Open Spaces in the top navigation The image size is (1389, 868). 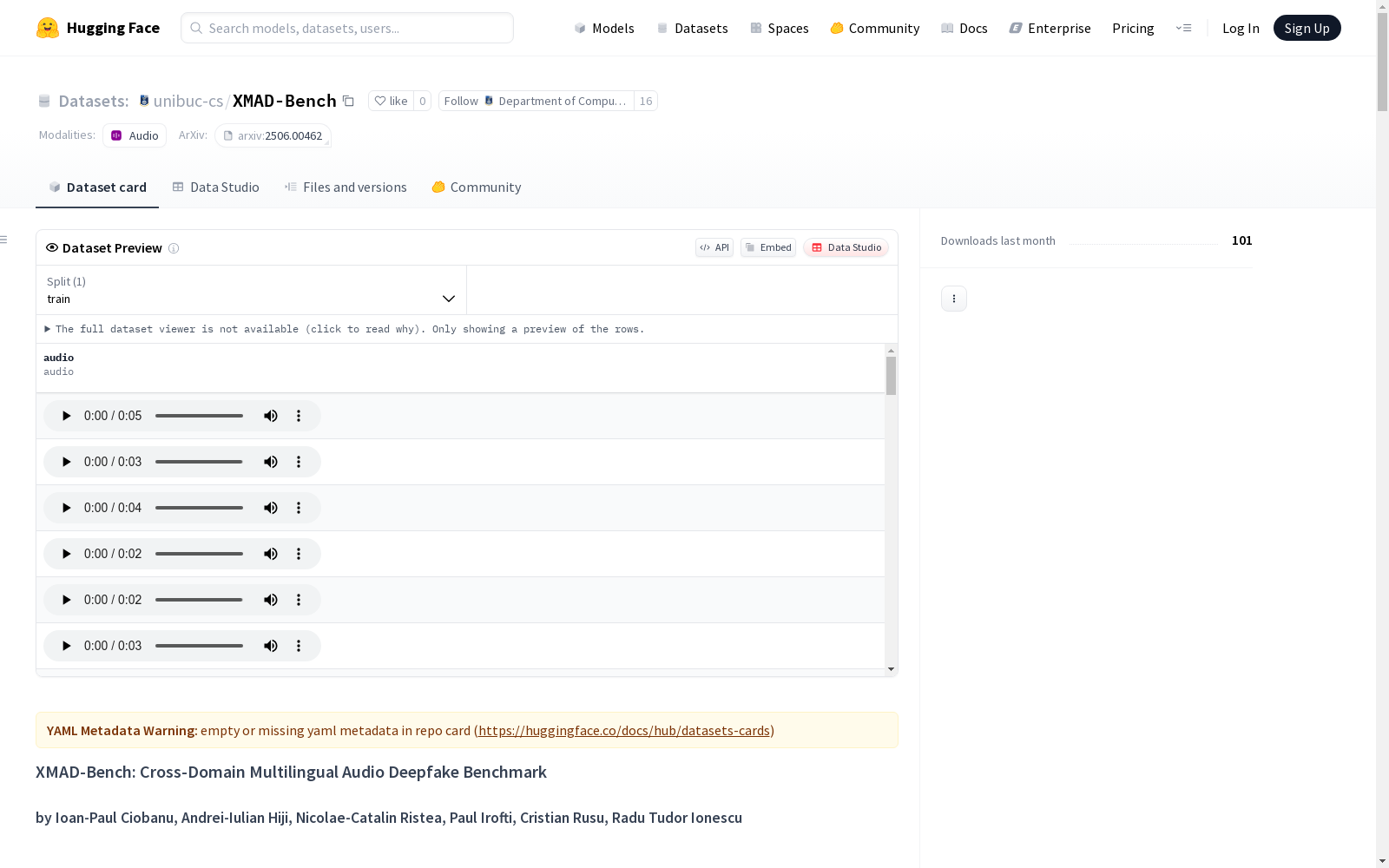point(779,28)
